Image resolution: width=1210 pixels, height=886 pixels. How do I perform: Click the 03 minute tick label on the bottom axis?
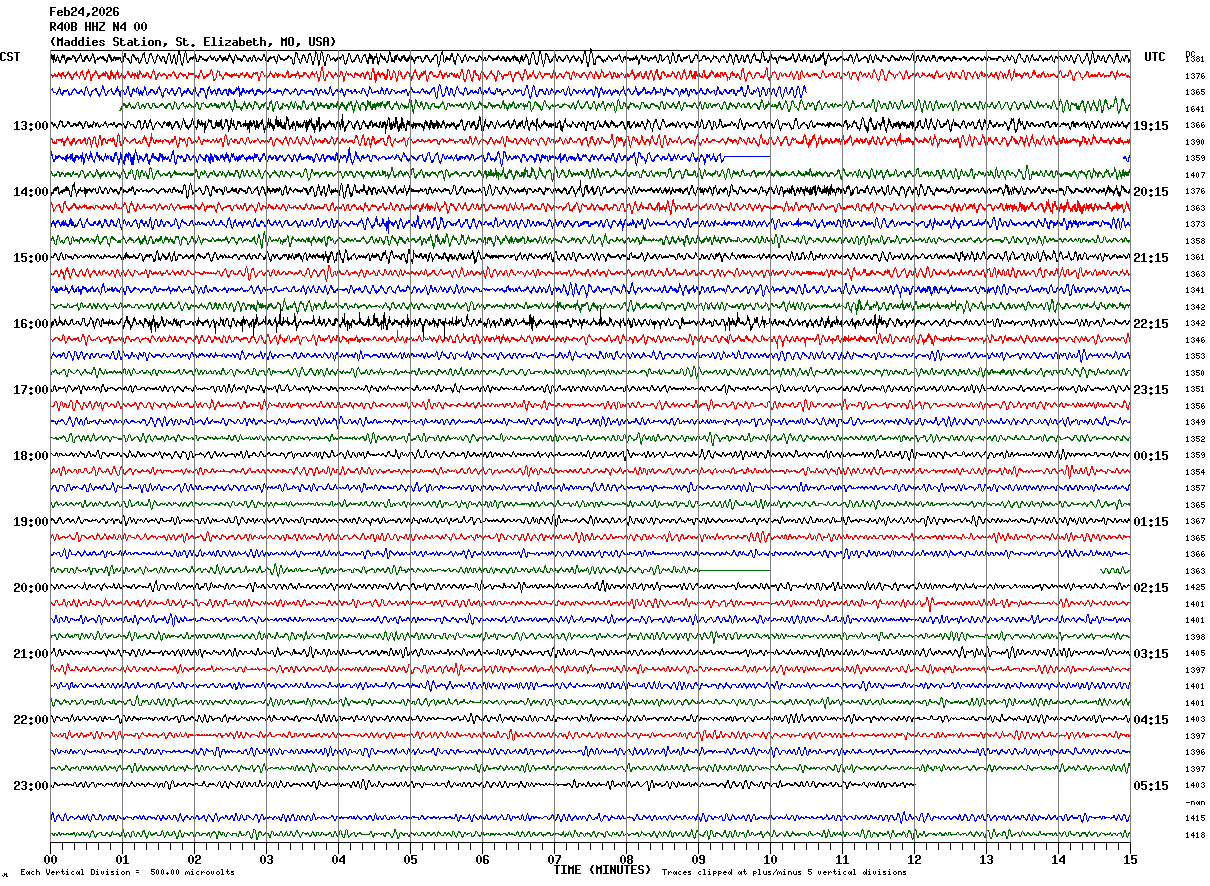(266, 859)
